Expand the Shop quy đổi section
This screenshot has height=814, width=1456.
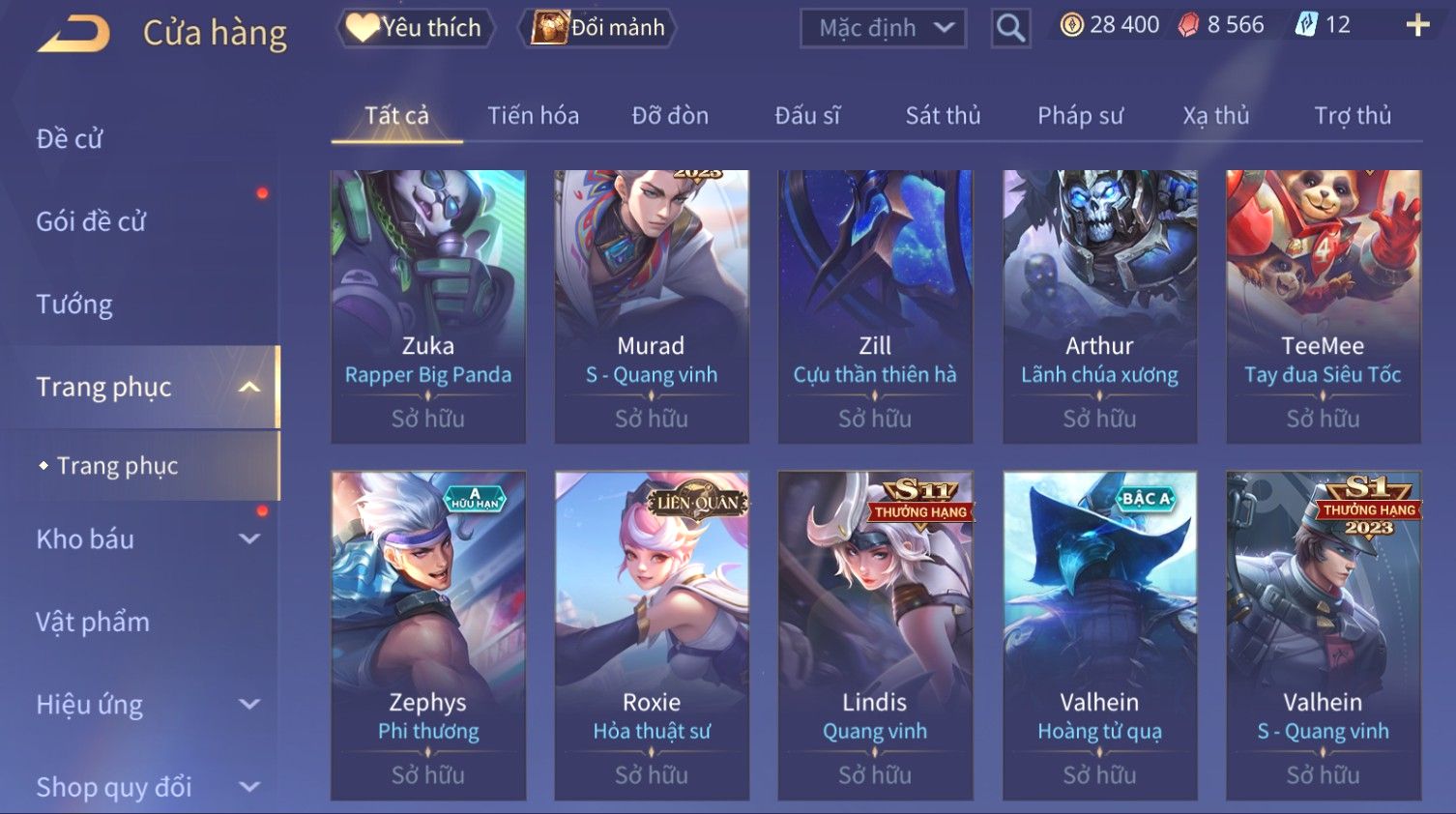(249, 787)
